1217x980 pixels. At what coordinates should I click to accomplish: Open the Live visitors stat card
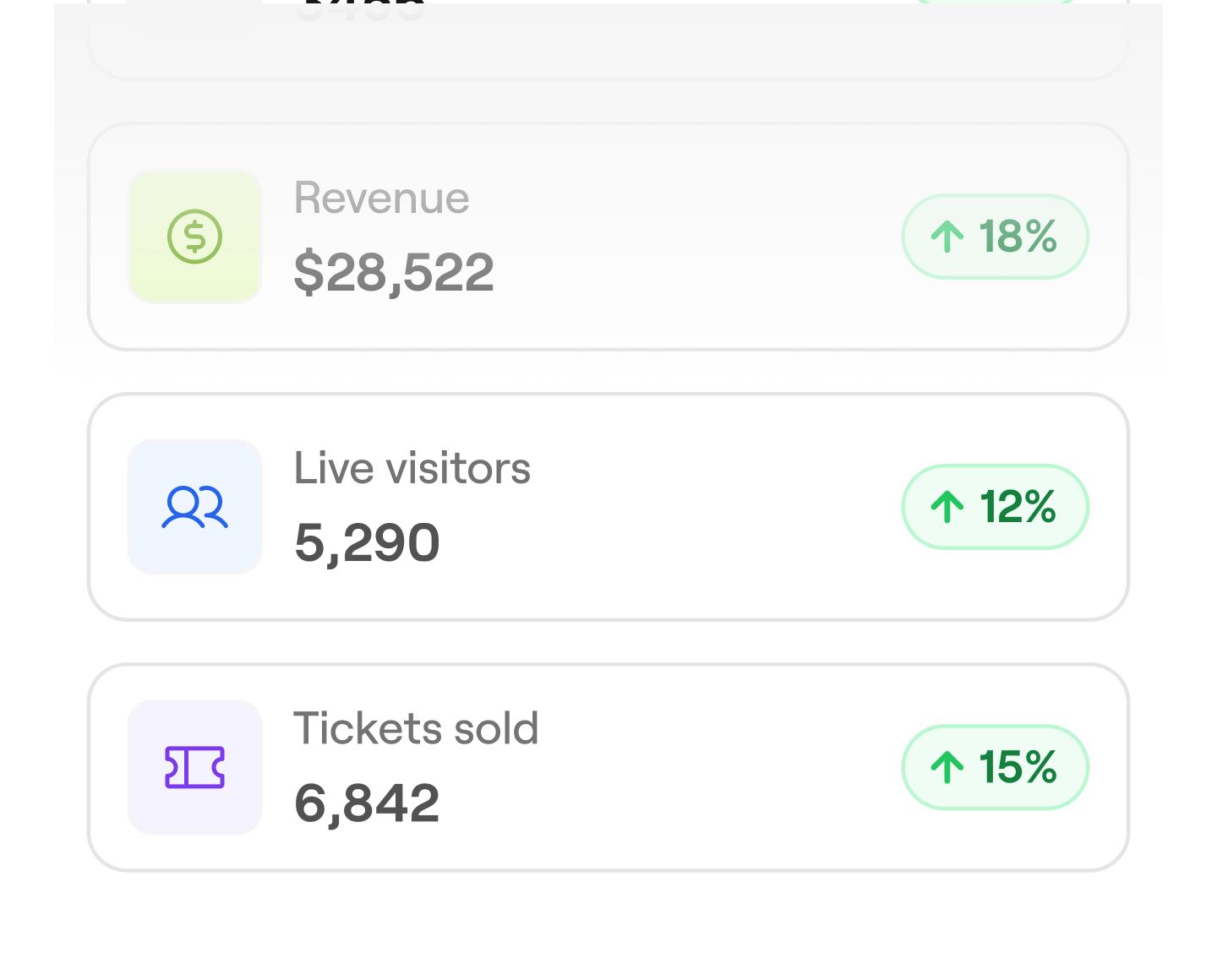pos(608,507)
